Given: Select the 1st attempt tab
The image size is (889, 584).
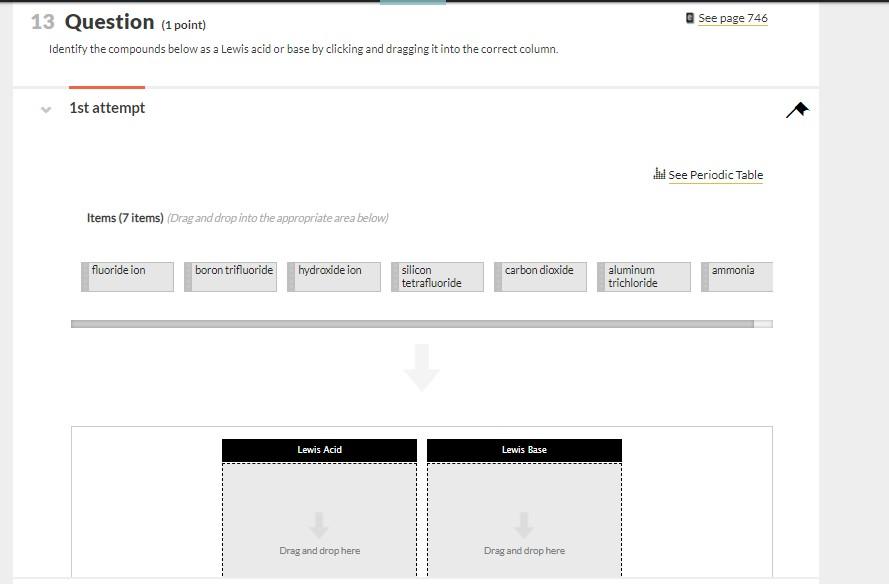Looking at the screenshot, I should pyautogui.click(x=107, y=108).
